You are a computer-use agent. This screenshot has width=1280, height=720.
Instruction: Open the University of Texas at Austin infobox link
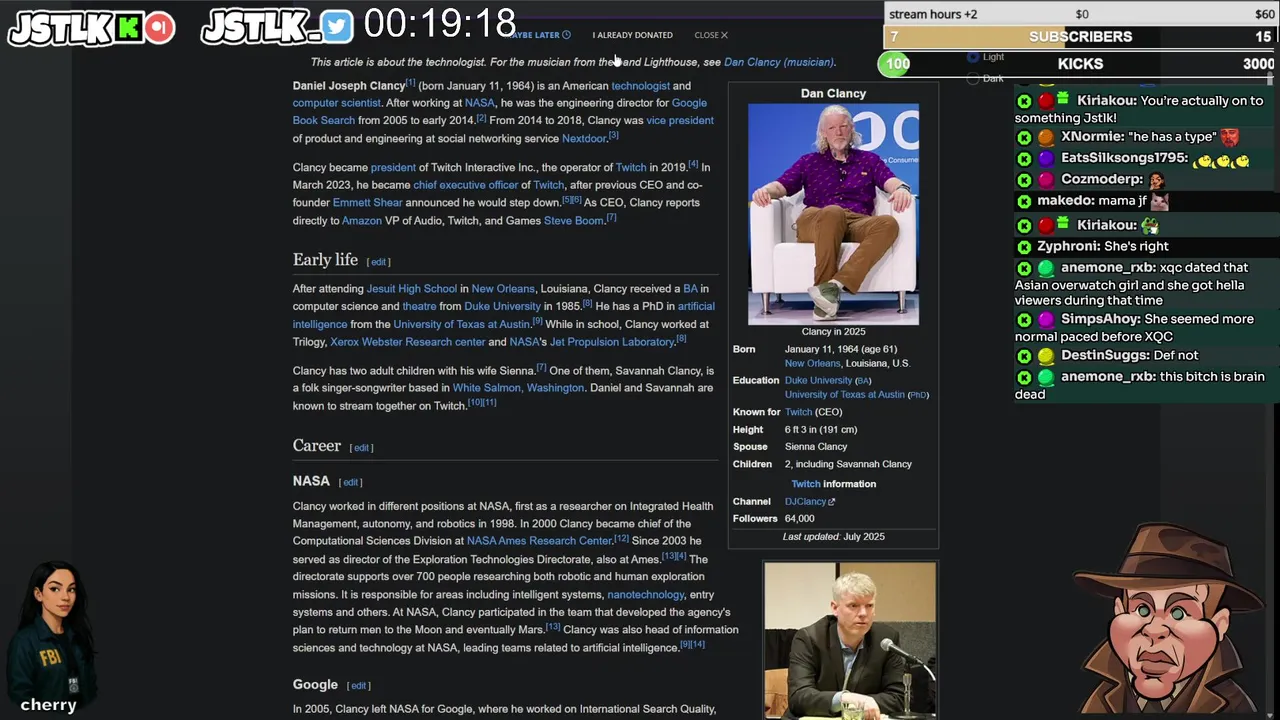tap(844, 395)
